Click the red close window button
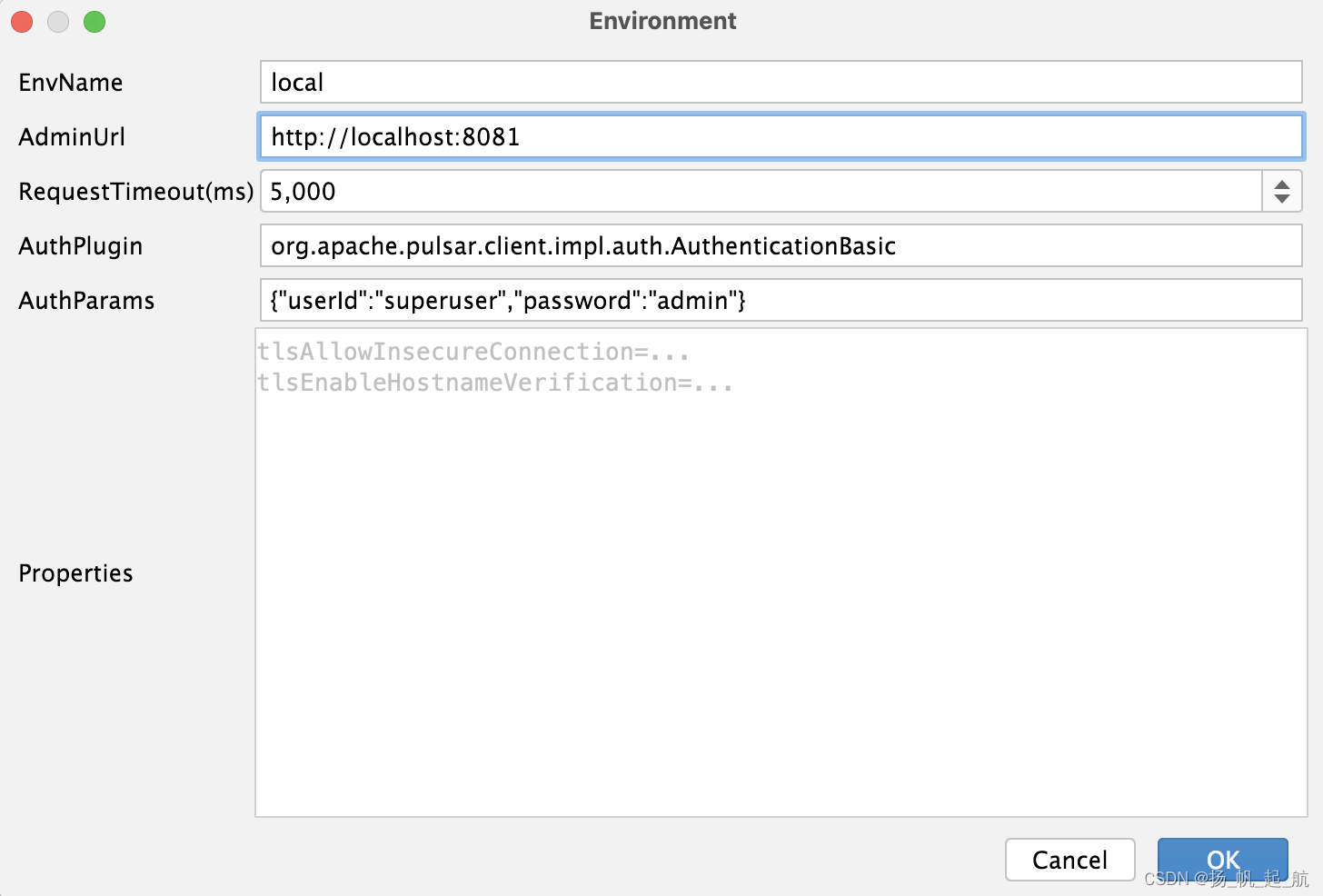 click(x=21, y=21)
